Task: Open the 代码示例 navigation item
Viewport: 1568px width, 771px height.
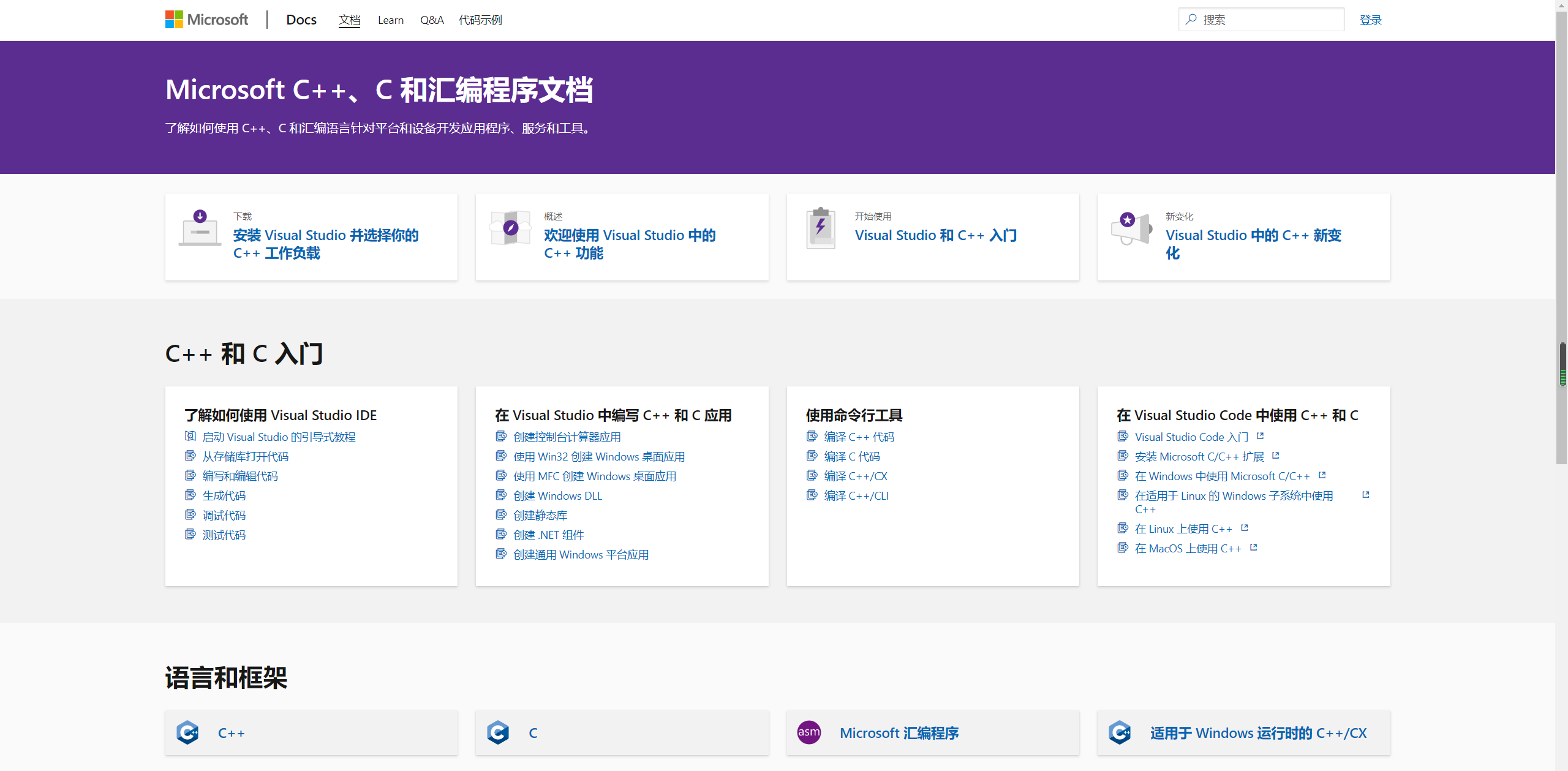Action: pyautogui.click(x=480, y=20)
